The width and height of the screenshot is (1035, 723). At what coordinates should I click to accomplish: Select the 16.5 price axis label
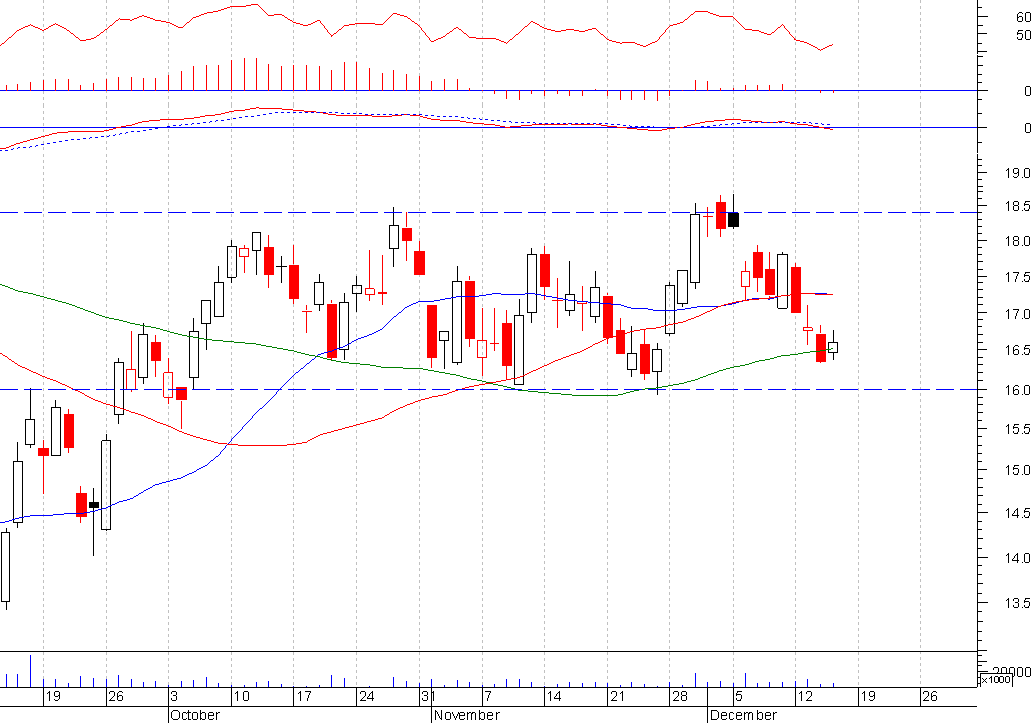click(x=1017, y=351)
